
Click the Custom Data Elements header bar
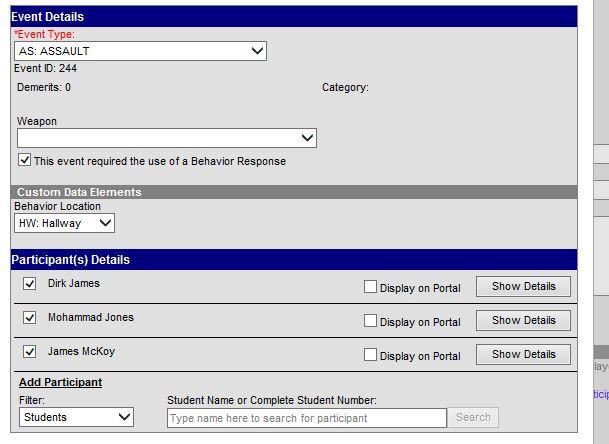click(294, 192)
